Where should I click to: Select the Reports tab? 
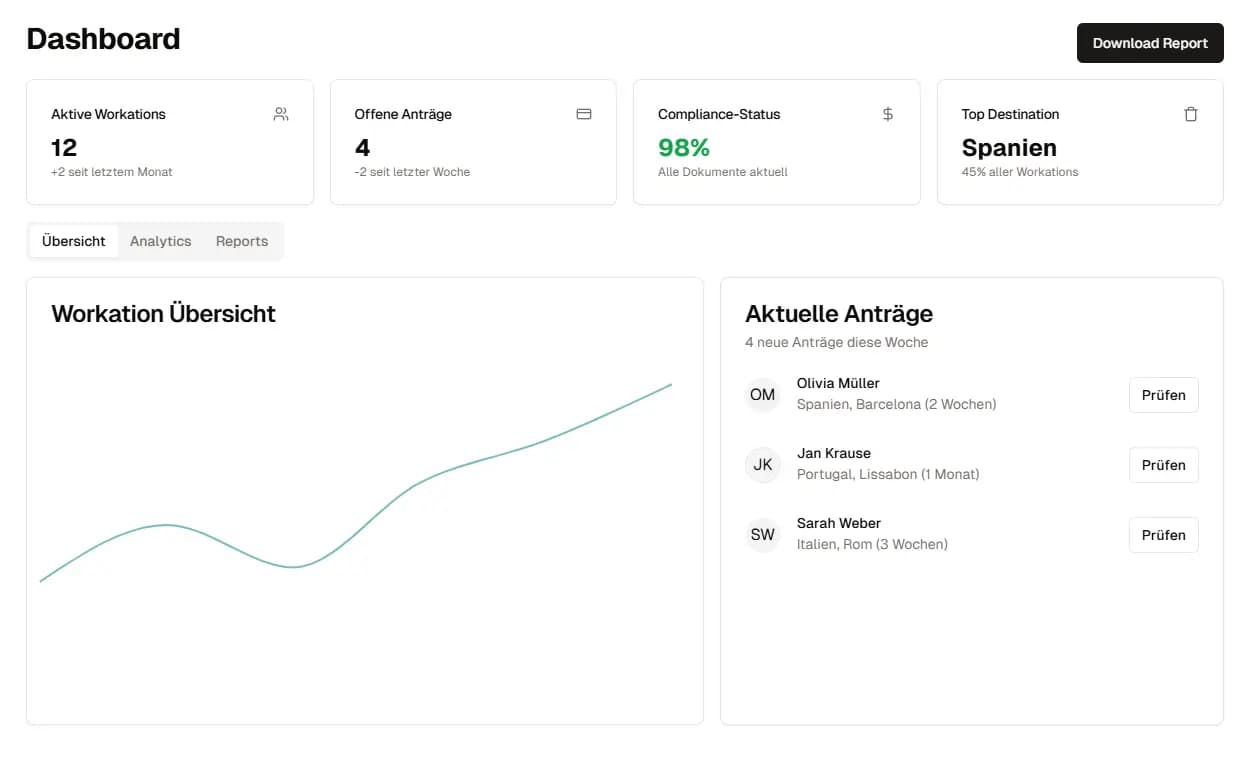point(242,241)
